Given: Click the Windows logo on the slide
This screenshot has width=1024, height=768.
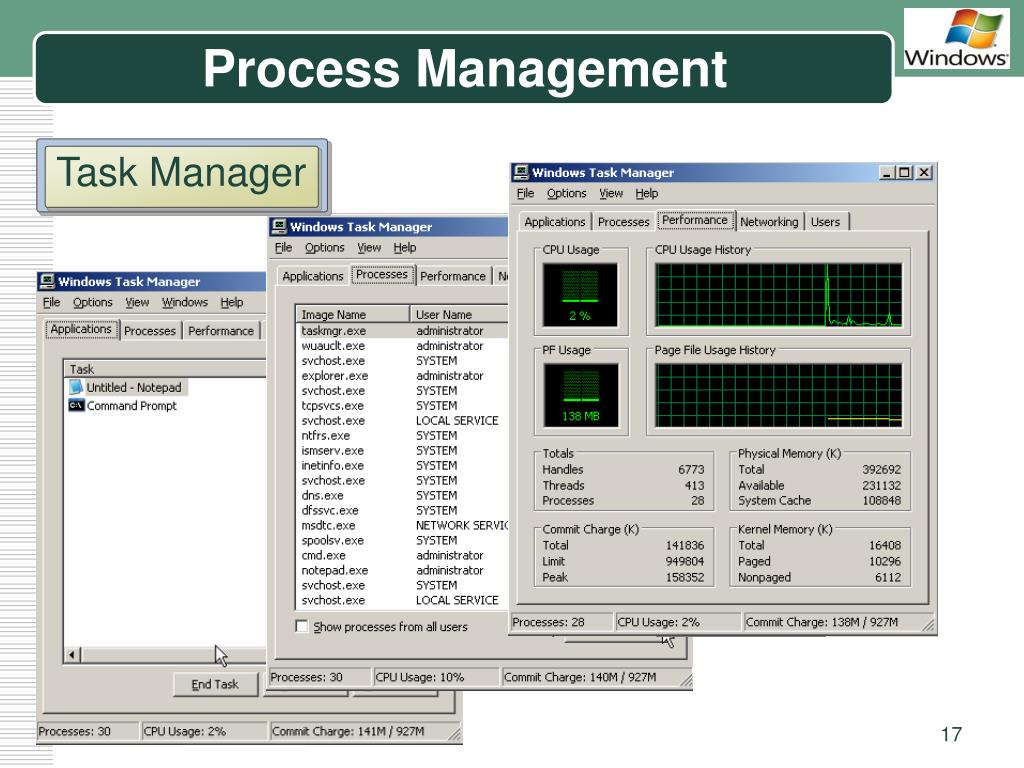Looking at the screenshot, I should tap(957, 40).
